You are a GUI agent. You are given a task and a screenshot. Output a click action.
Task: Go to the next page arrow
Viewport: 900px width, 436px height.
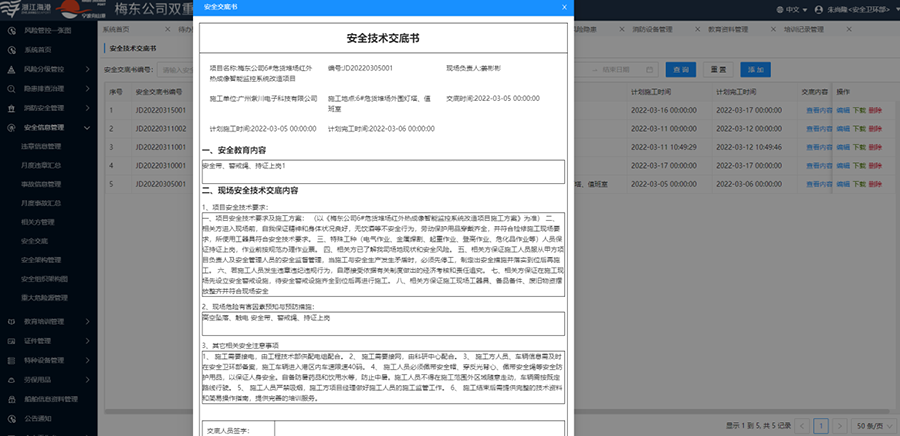click(x=840, y=426)
